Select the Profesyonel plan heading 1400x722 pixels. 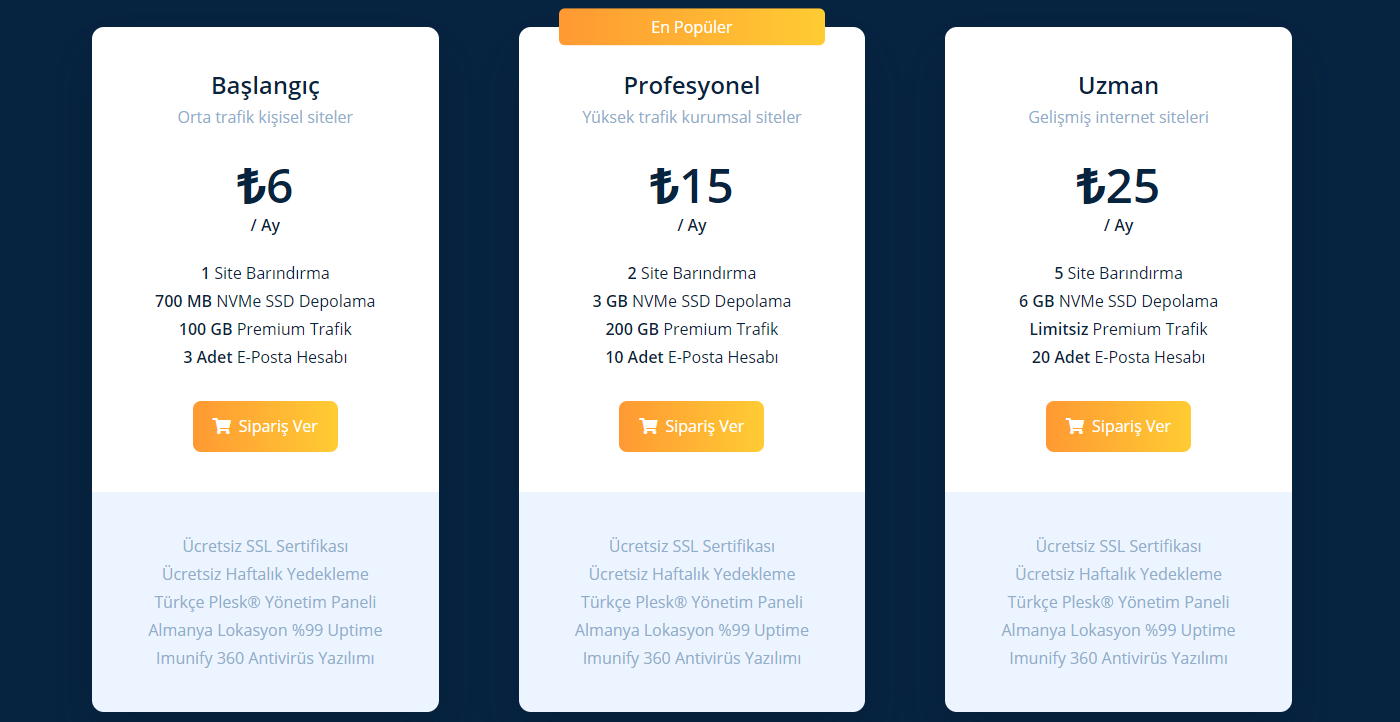point(692,86)
